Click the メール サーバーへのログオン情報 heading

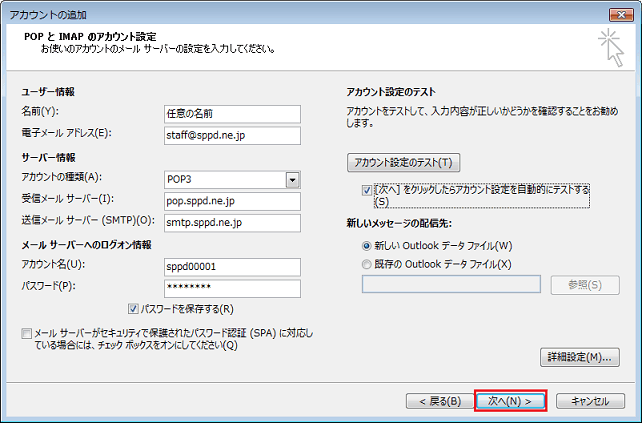pos(86,245)
